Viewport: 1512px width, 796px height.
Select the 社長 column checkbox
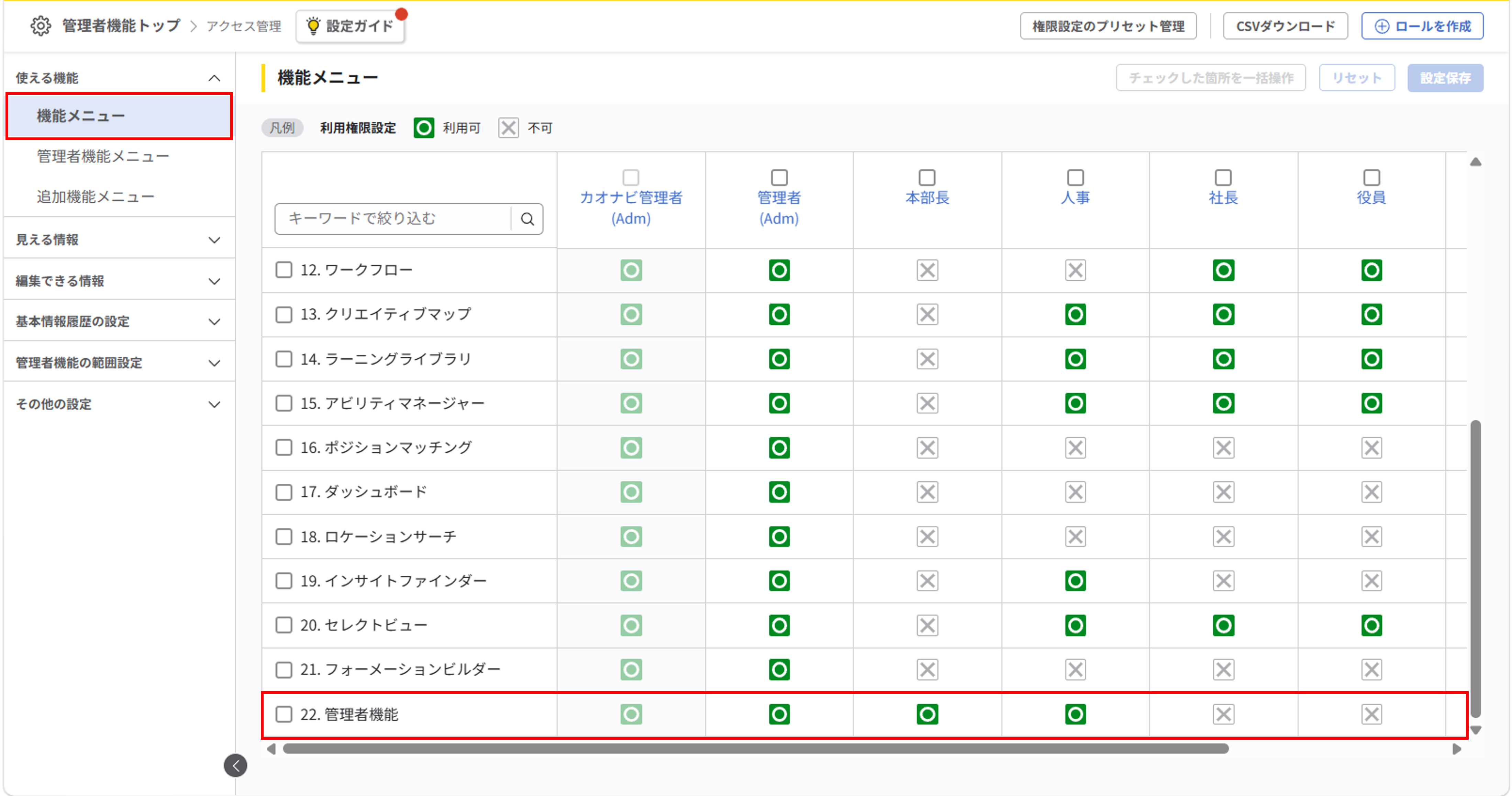click(x=1223, y=177)
